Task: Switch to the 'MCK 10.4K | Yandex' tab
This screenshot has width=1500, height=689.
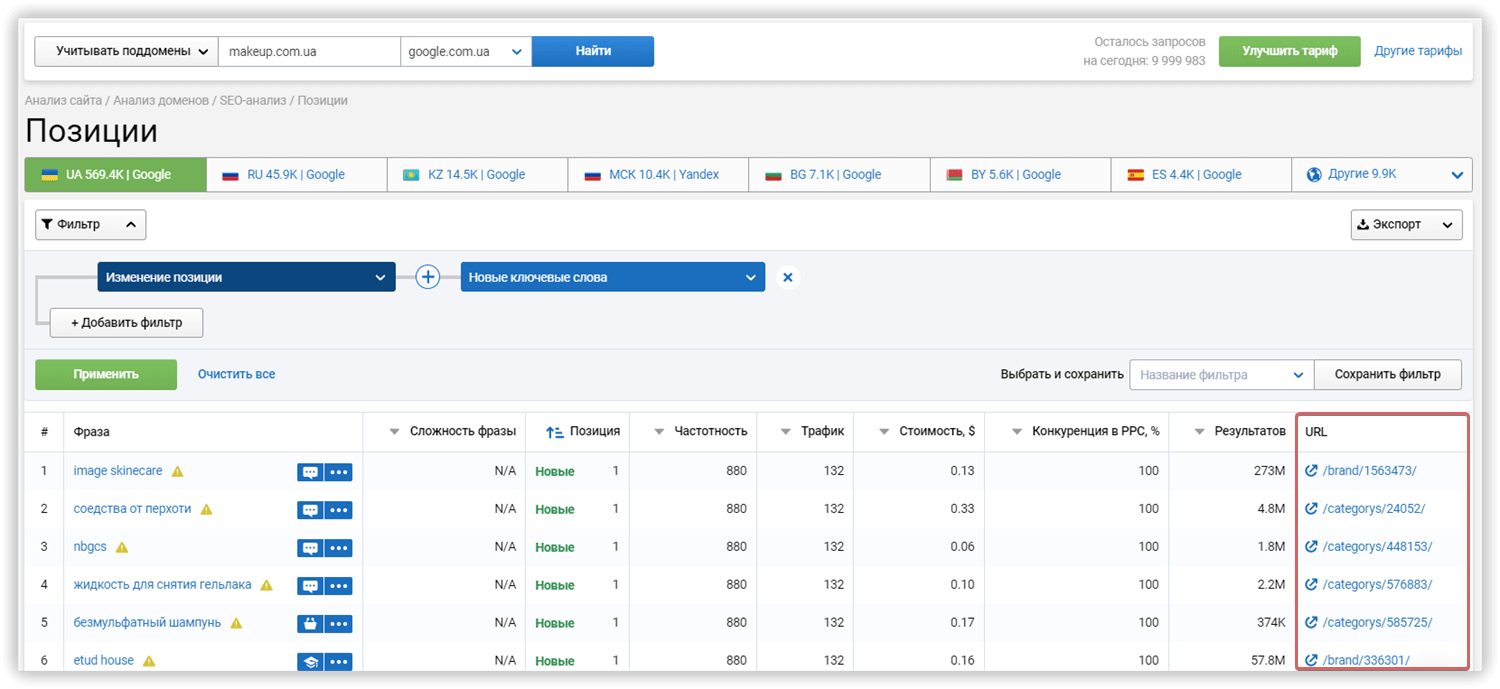Action: pos(658,174)
